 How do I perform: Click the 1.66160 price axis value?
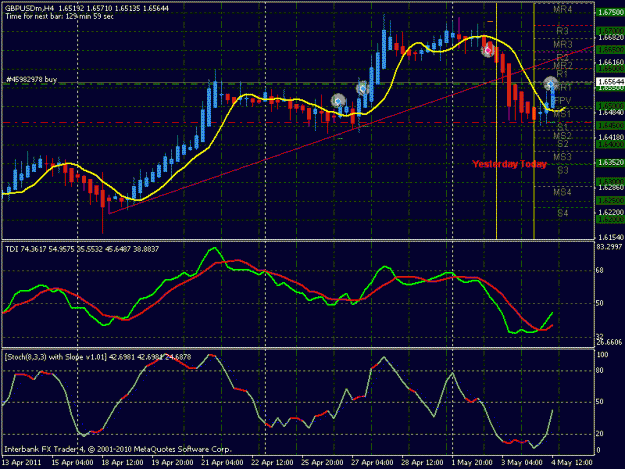point(610,62)
